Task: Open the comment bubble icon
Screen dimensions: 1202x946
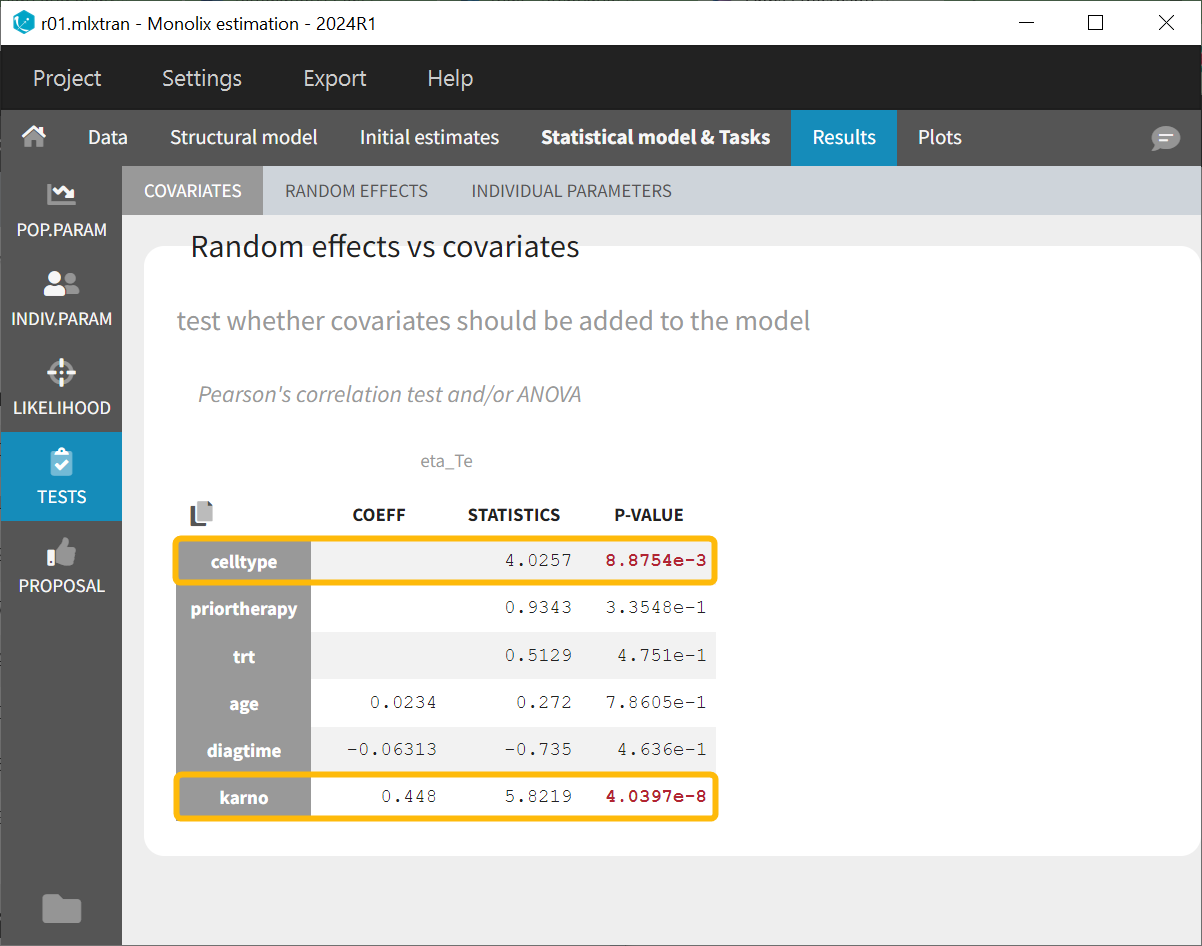Action: (x=1165, y=138)
